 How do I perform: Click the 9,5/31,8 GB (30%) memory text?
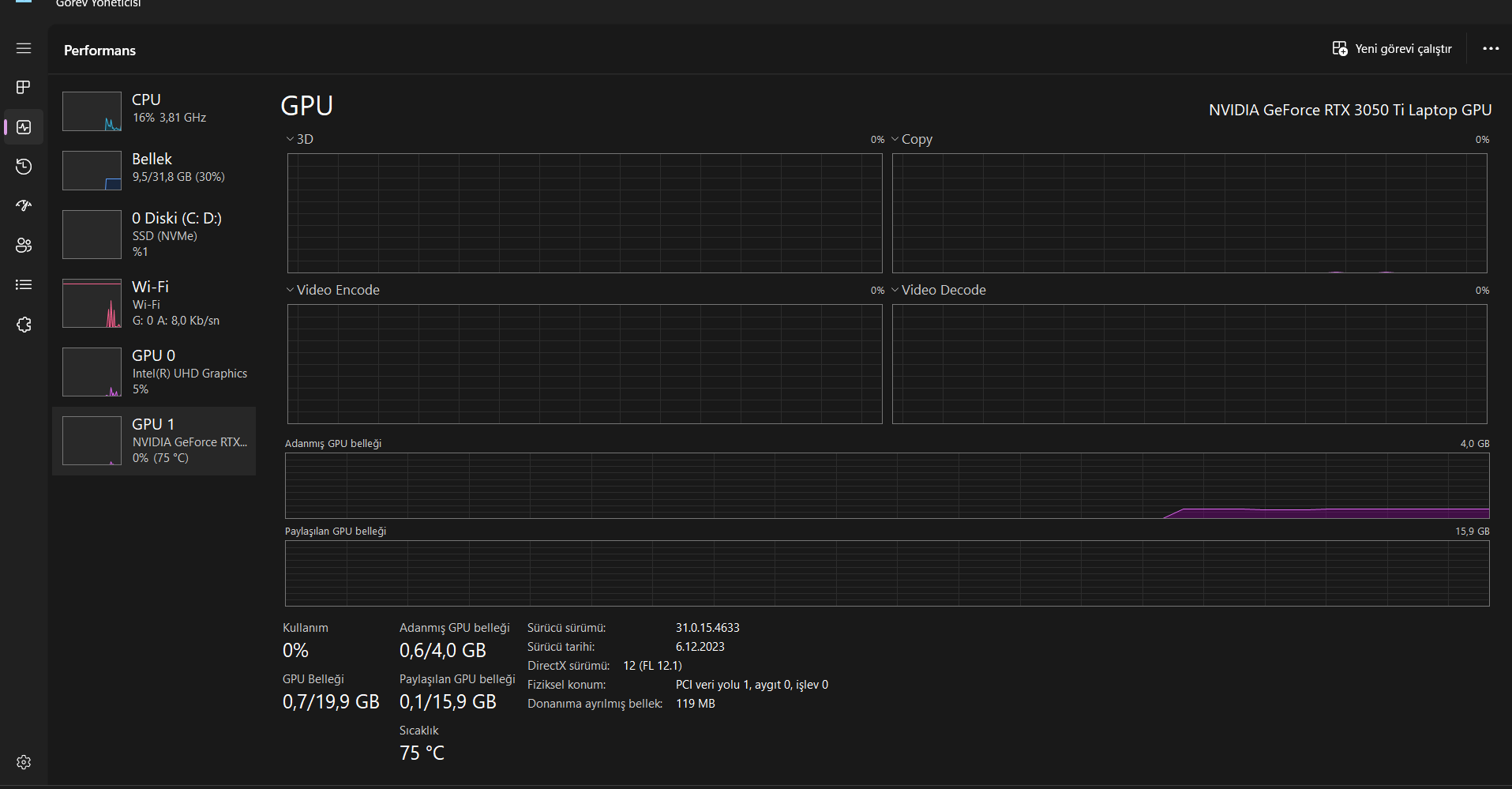178,177
